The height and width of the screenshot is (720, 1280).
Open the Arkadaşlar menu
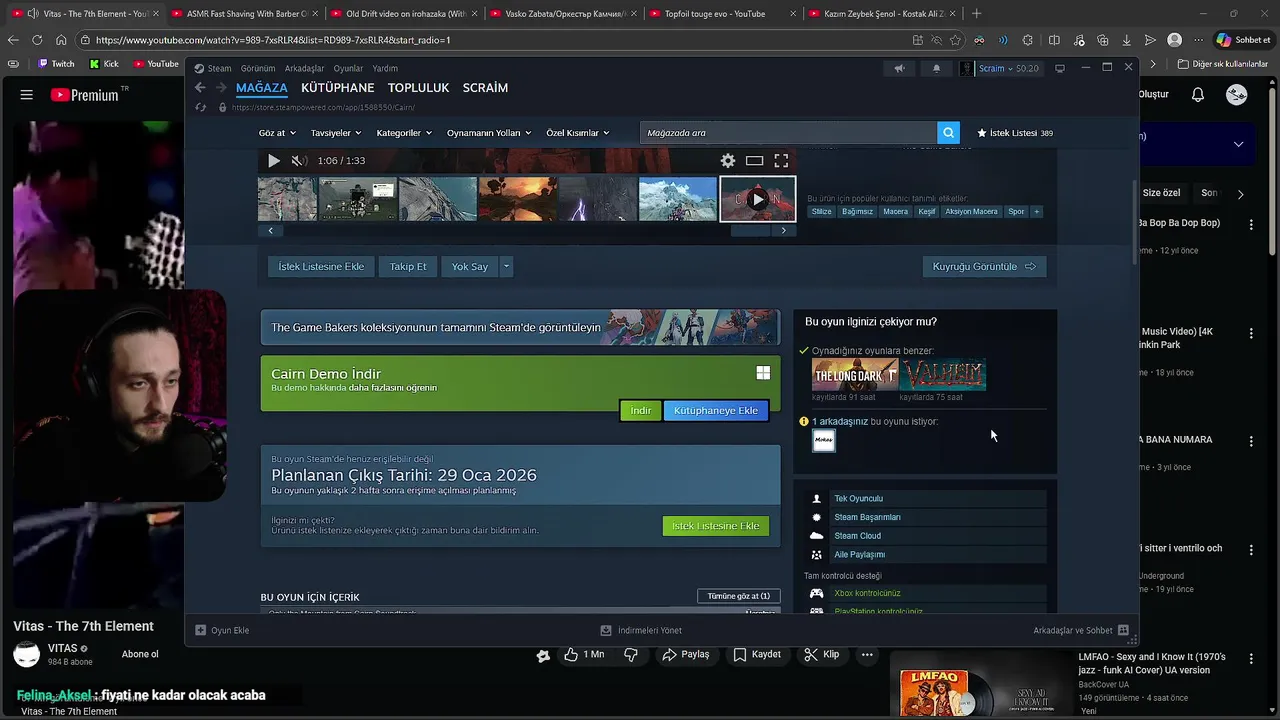[x=304, y=68]
